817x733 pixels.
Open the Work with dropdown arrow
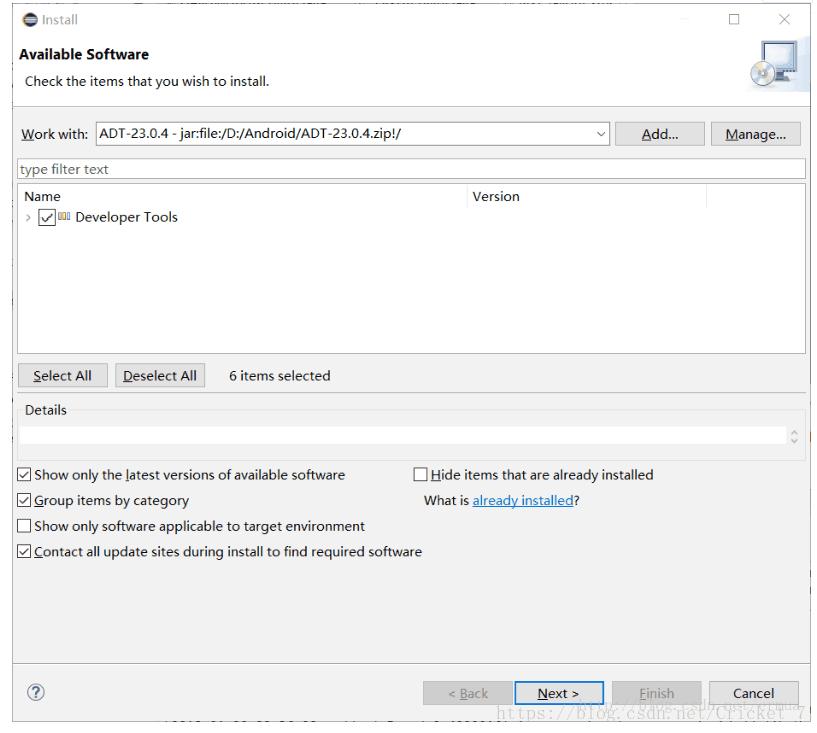coord(601,134)
